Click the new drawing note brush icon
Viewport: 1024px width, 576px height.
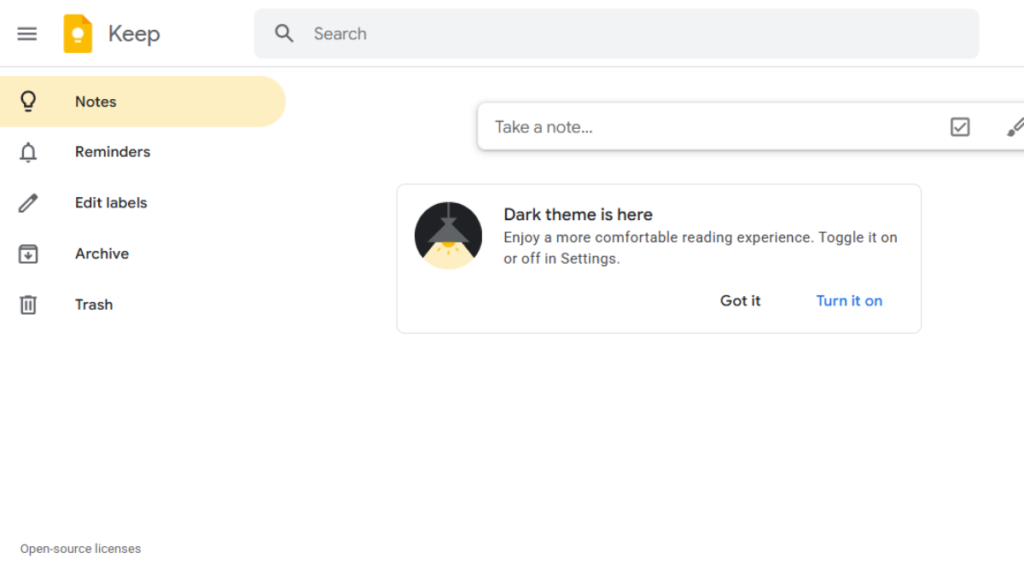pos(1014,127)
